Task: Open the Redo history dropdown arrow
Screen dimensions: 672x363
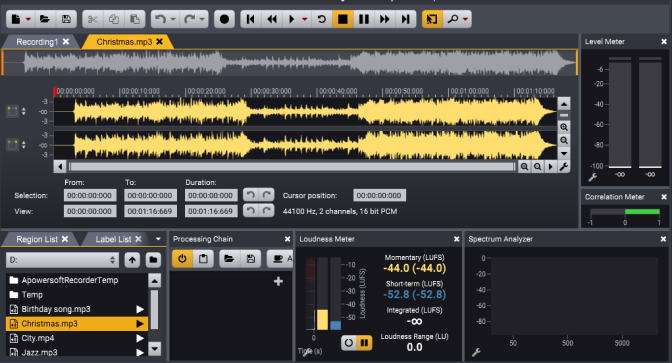Action: pos(202,19)
